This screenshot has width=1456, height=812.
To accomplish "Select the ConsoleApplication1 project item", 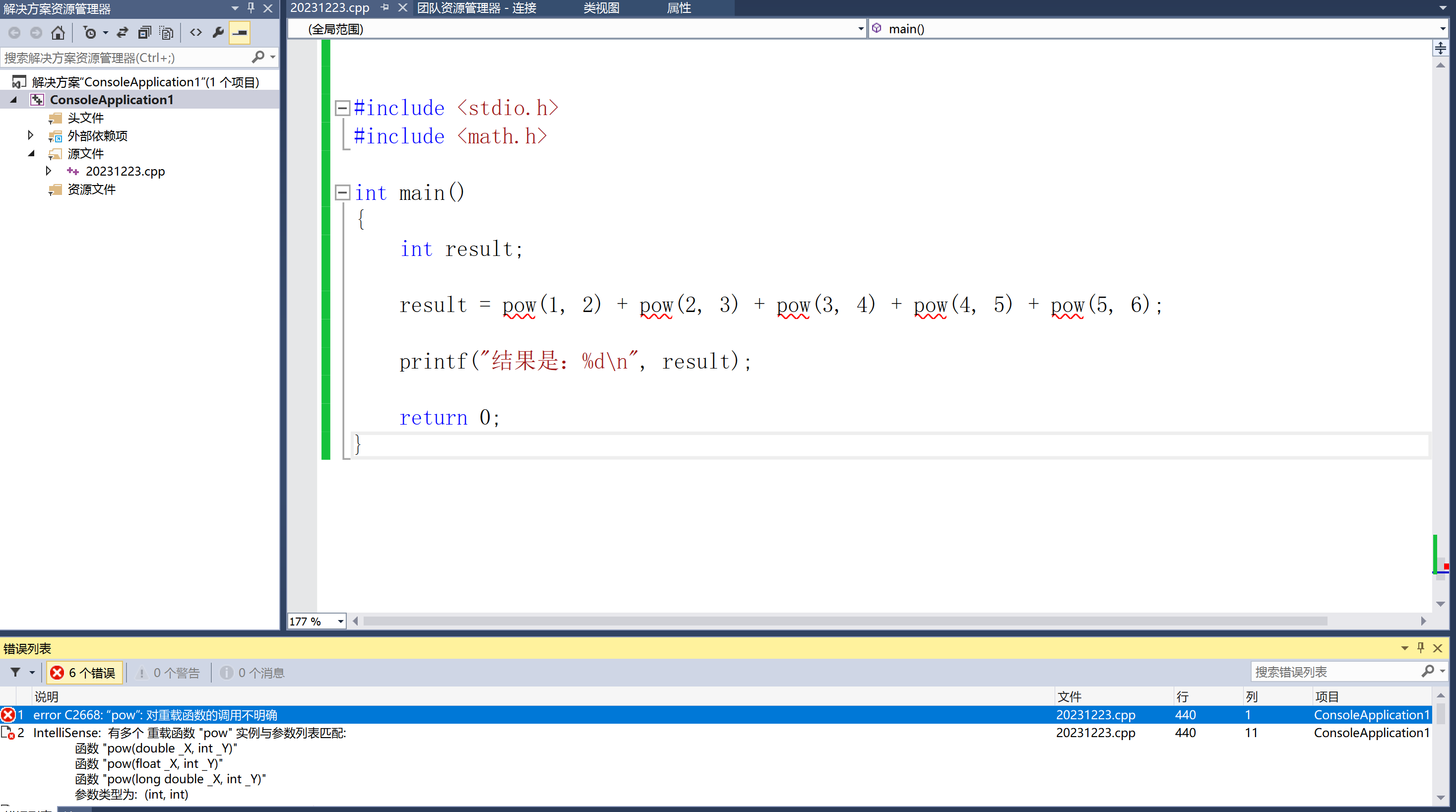I will pos(111,100).
